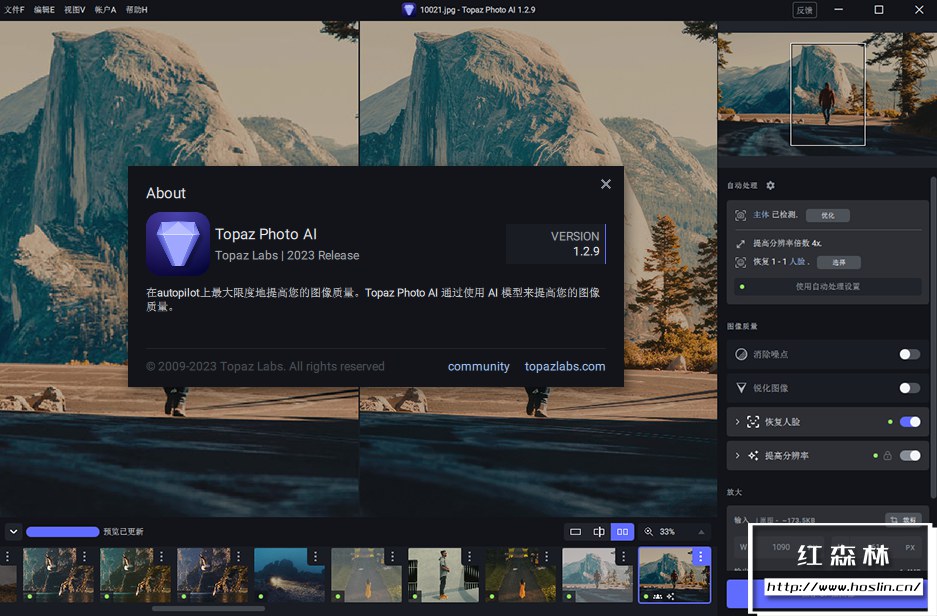
Task: Expand the 提高分辨率 section chevron
Action: (737, 456)
